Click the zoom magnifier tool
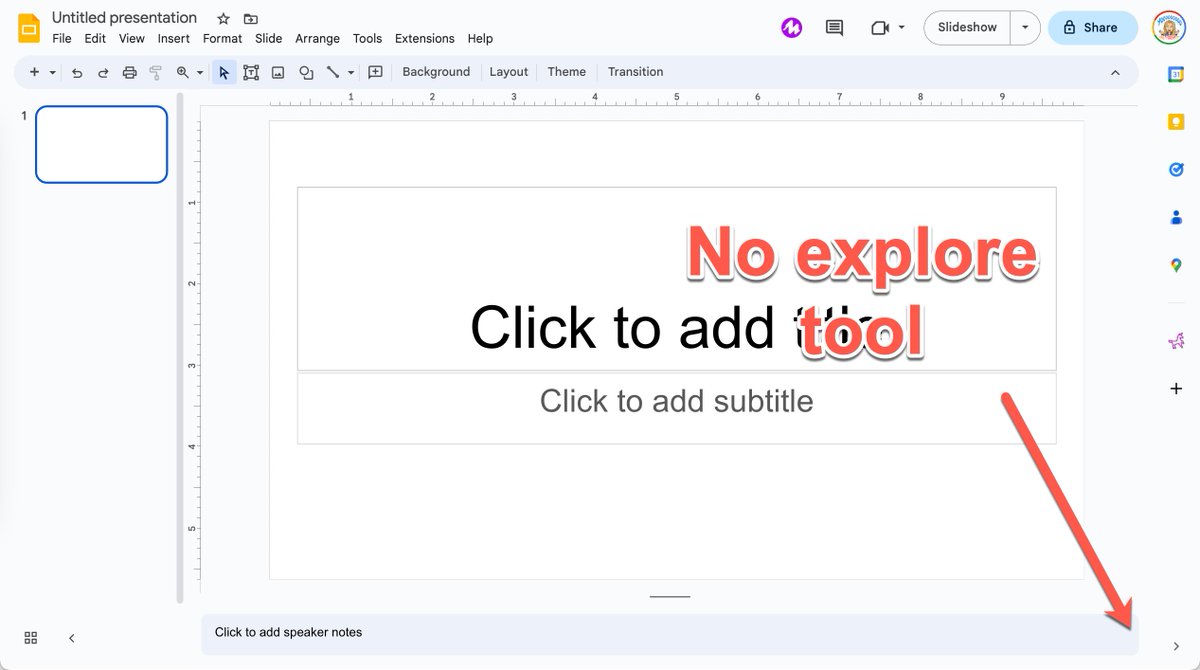The image size is (1200, 670). click(183, 72)
